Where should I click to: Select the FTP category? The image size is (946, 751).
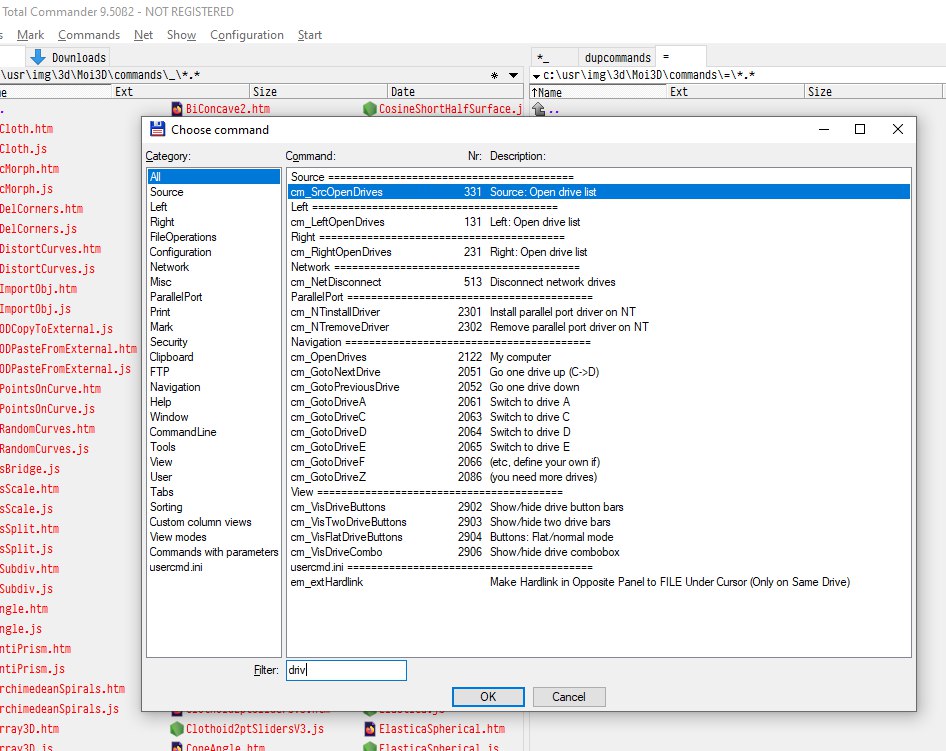[x=214, y=372]
